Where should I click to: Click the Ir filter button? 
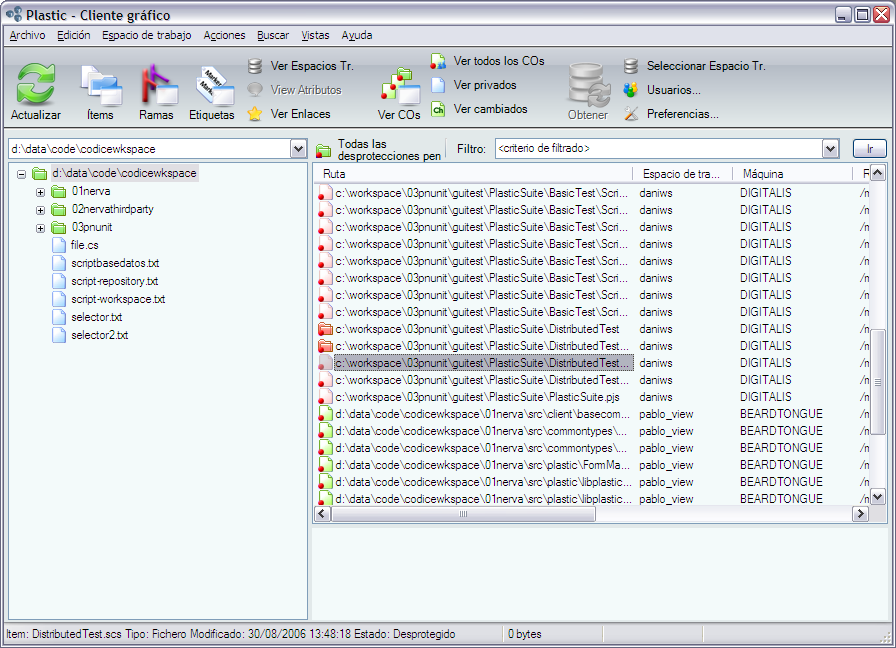coord(870,149)
